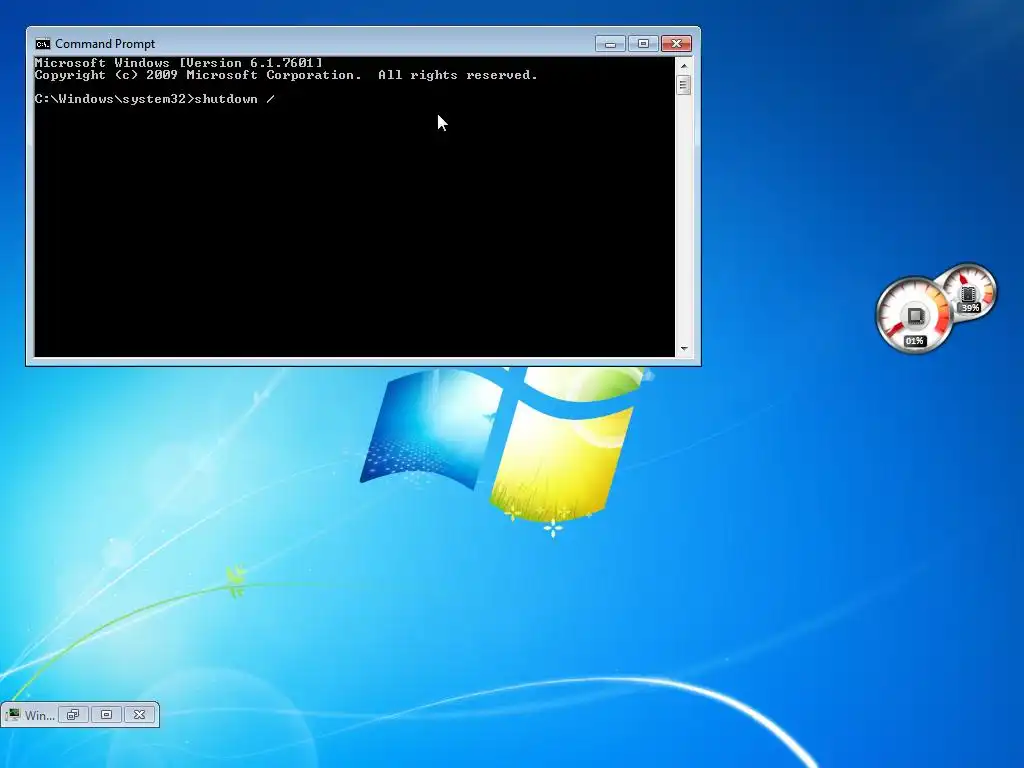
Task: Click the Command Prompt scrollbar down arrow
Action: [684, 349]
